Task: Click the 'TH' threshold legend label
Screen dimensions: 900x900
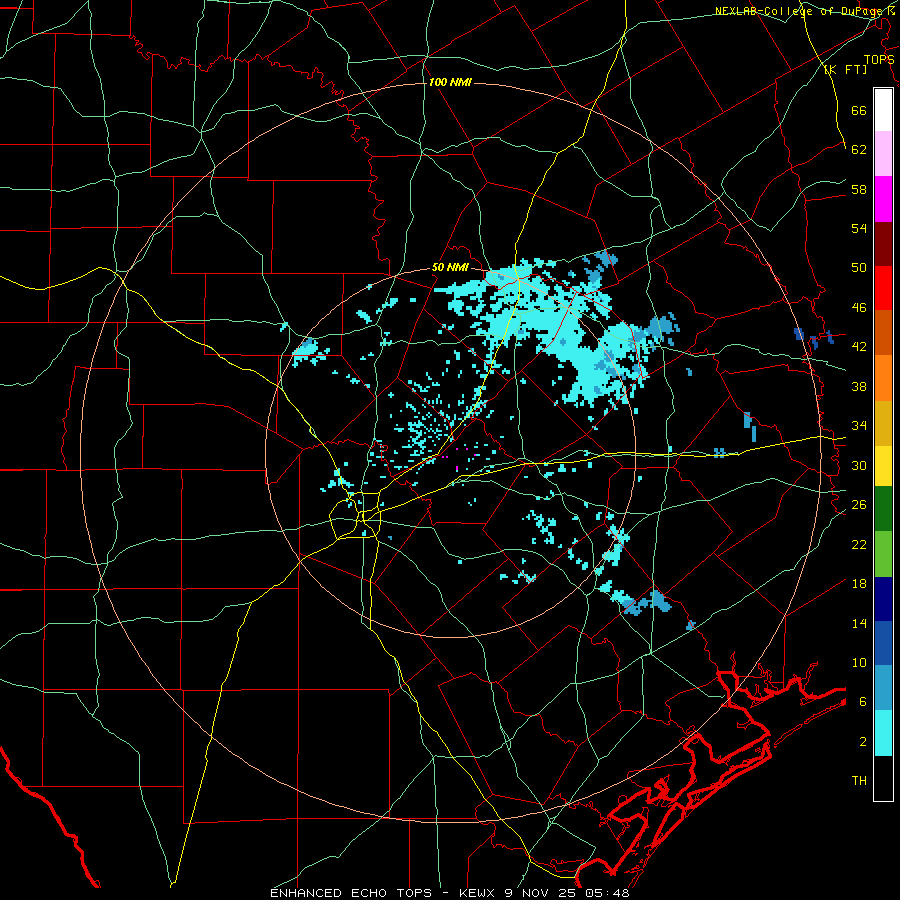Action: click(859, 781)
